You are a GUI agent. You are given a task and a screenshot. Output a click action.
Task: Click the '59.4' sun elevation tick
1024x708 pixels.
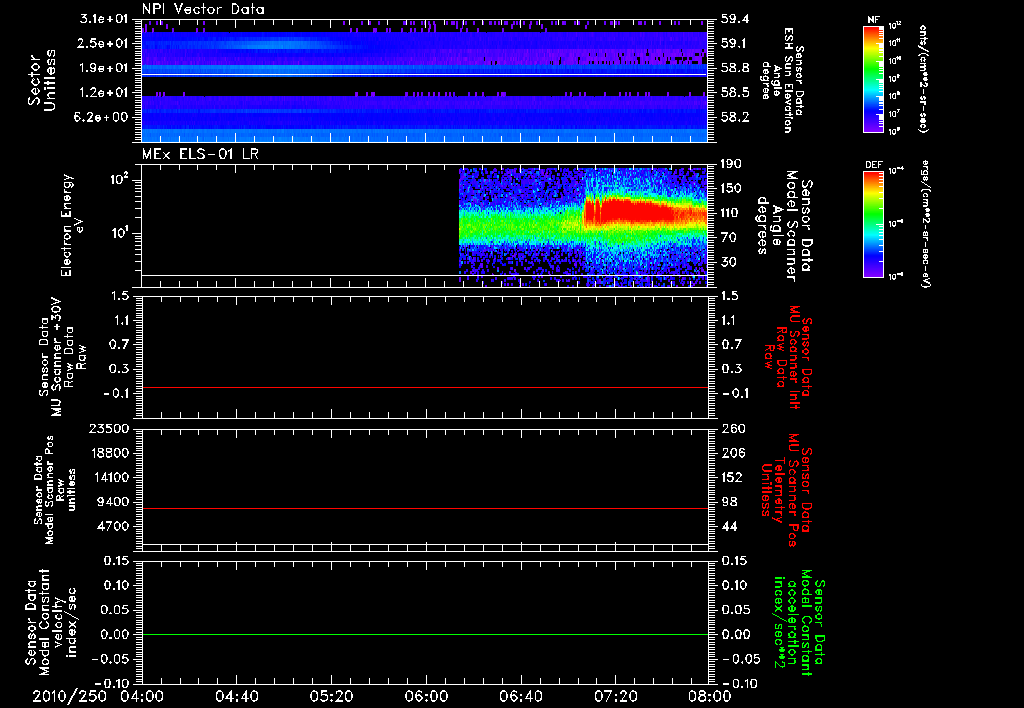tap(734, 19)
